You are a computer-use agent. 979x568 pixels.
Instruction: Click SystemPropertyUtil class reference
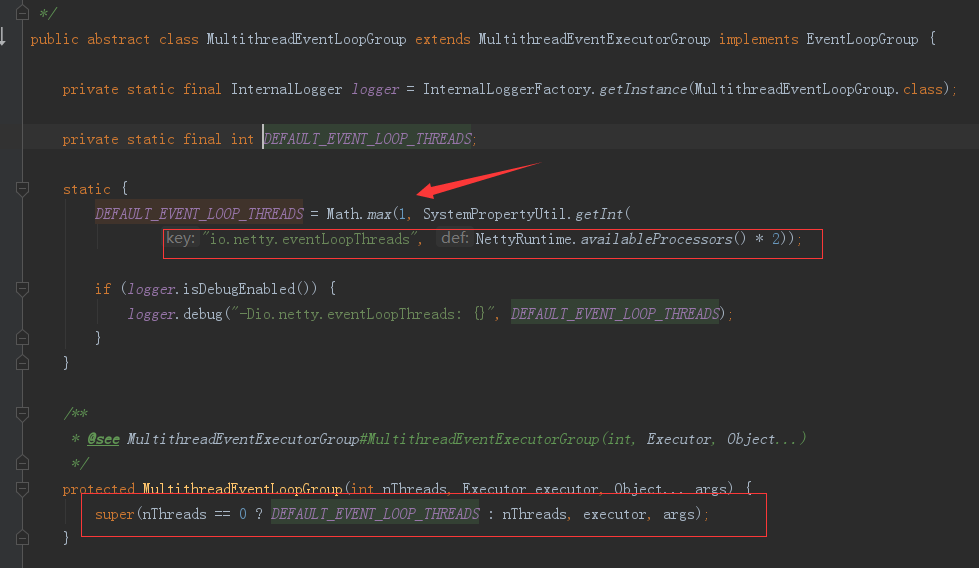tap(495, 214)
